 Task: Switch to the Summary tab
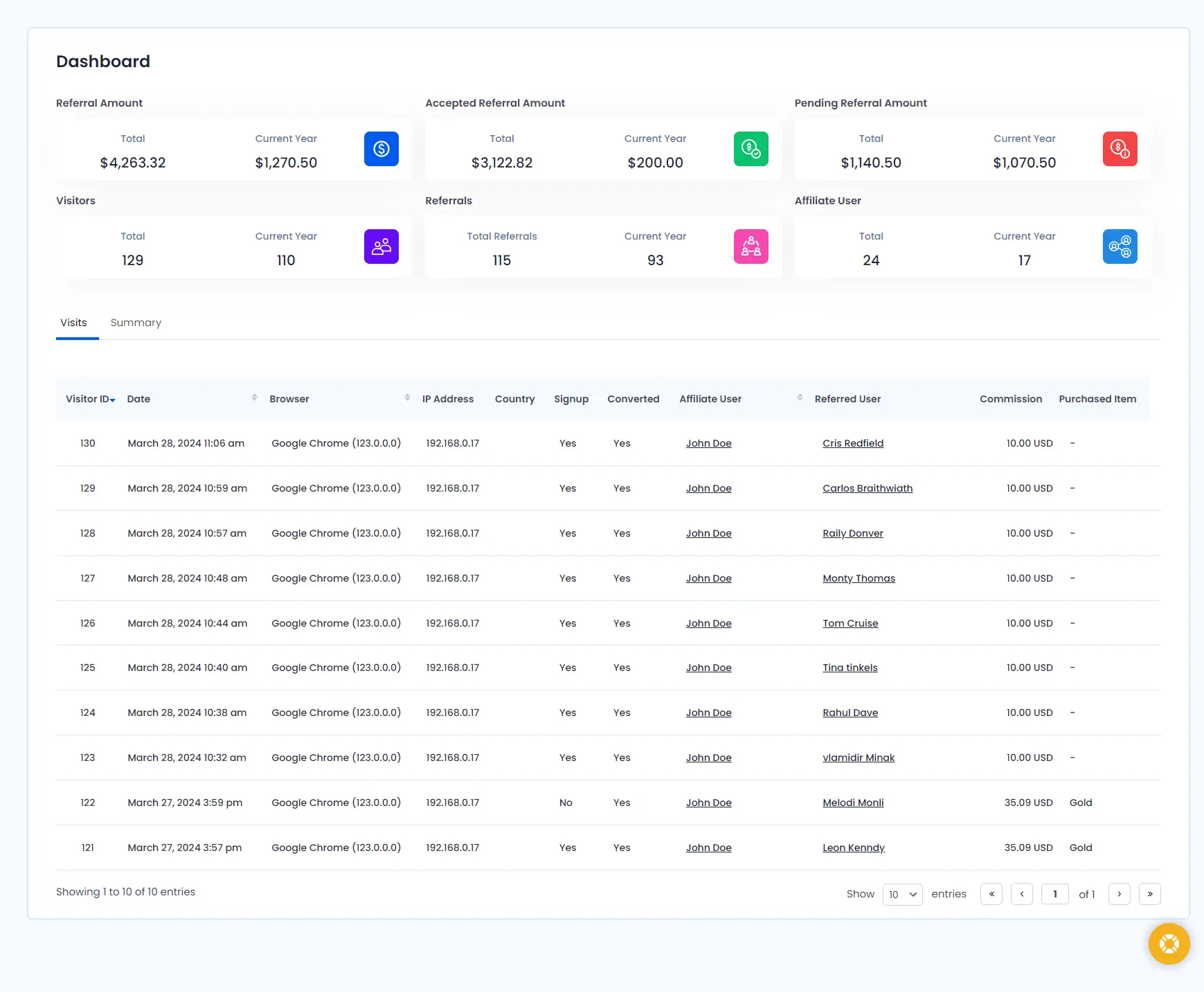pyautogui.click(x=136, y=323)
